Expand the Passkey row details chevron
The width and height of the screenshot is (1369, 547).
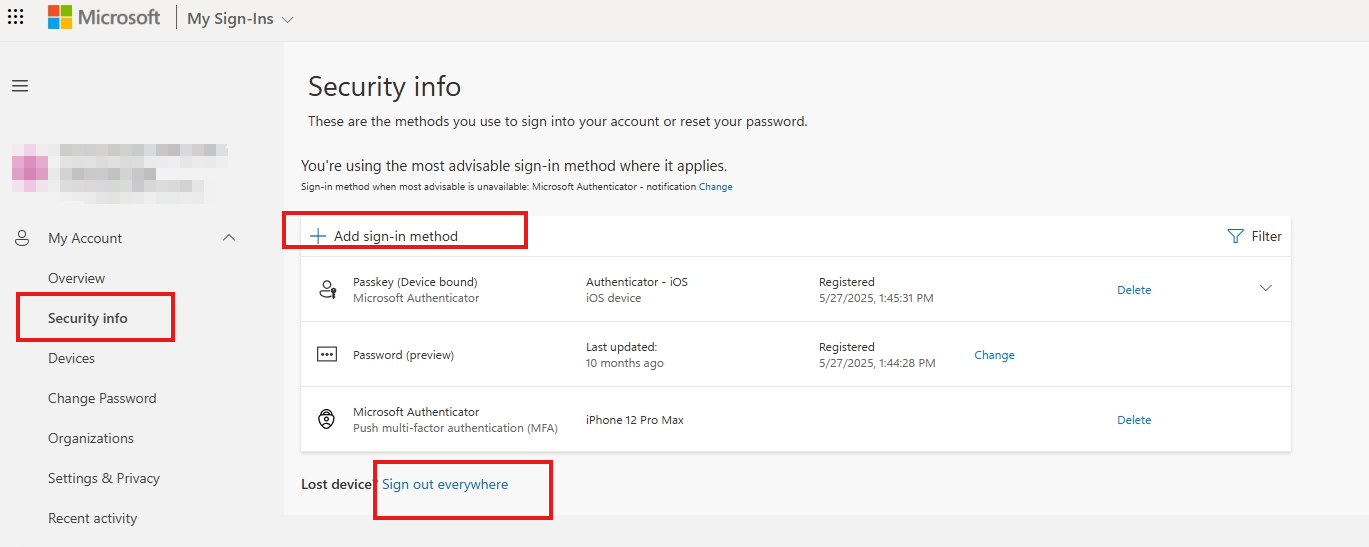click(1266, 288)
